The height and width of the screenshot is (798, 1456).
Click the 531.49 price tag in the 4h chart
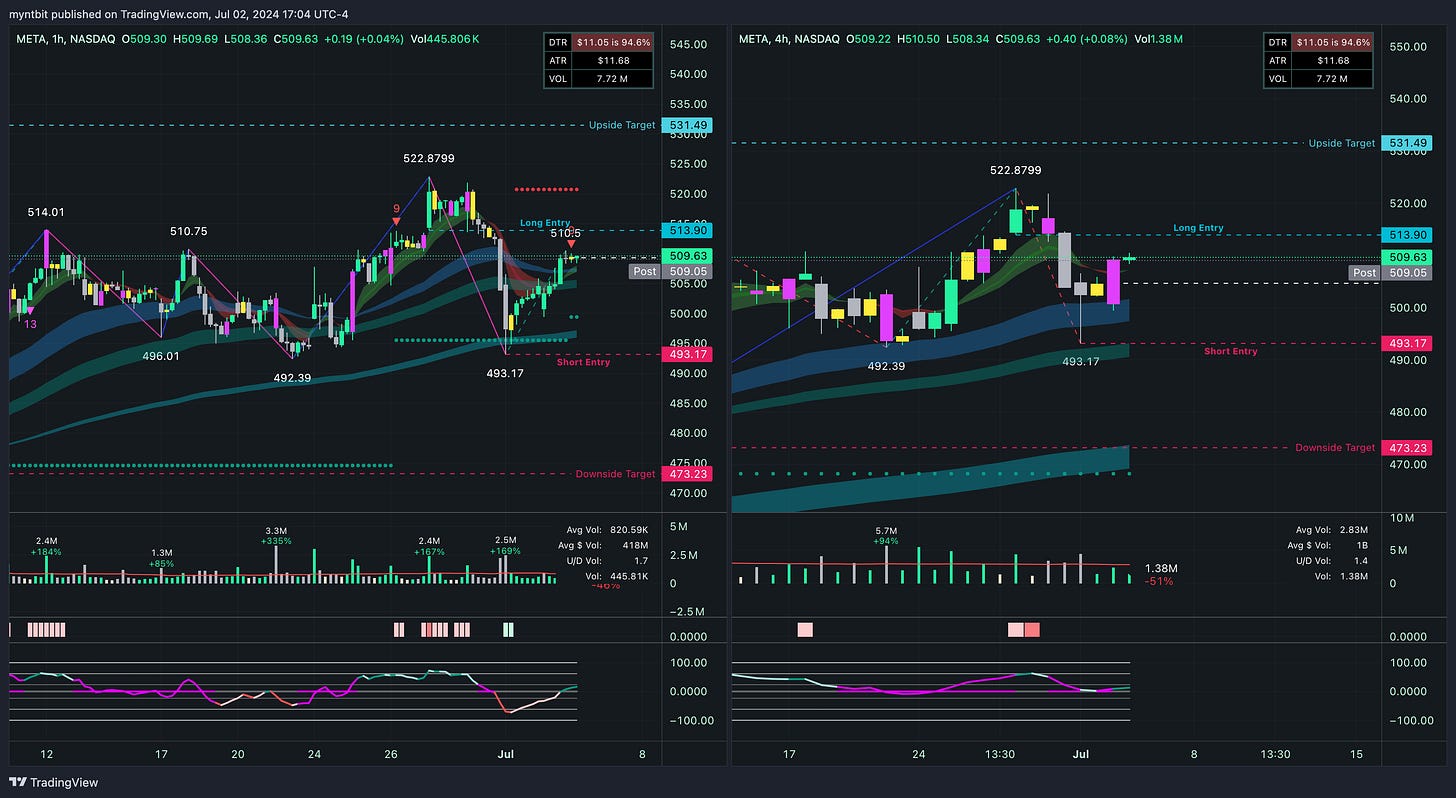pos(1405,143)
